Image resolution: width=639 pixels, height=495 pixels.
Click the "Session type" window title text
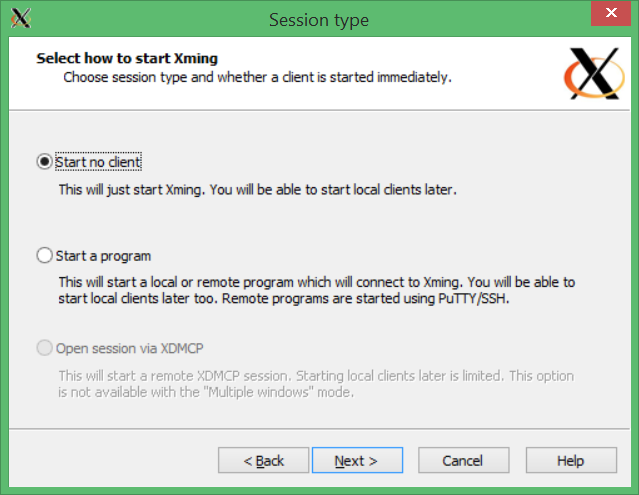tap(319, 20)
